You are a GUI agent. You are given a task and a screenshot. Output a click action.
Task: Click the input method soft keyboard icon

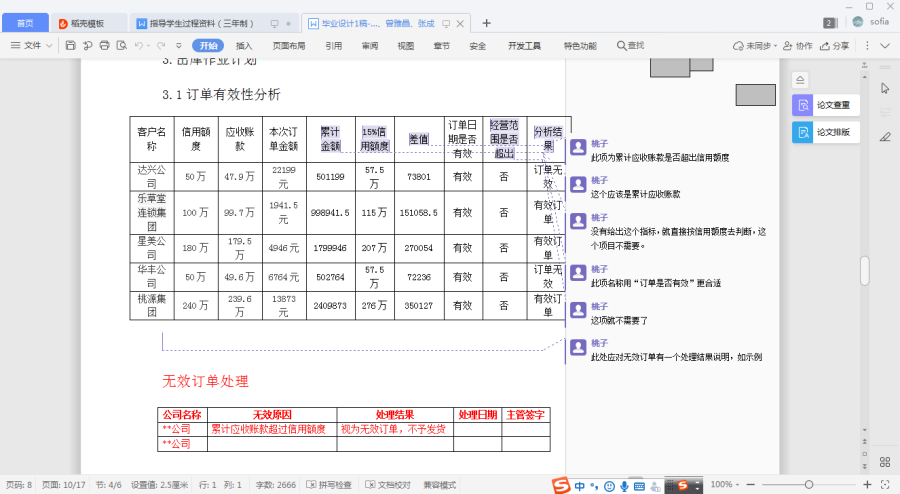coord(639,486)
